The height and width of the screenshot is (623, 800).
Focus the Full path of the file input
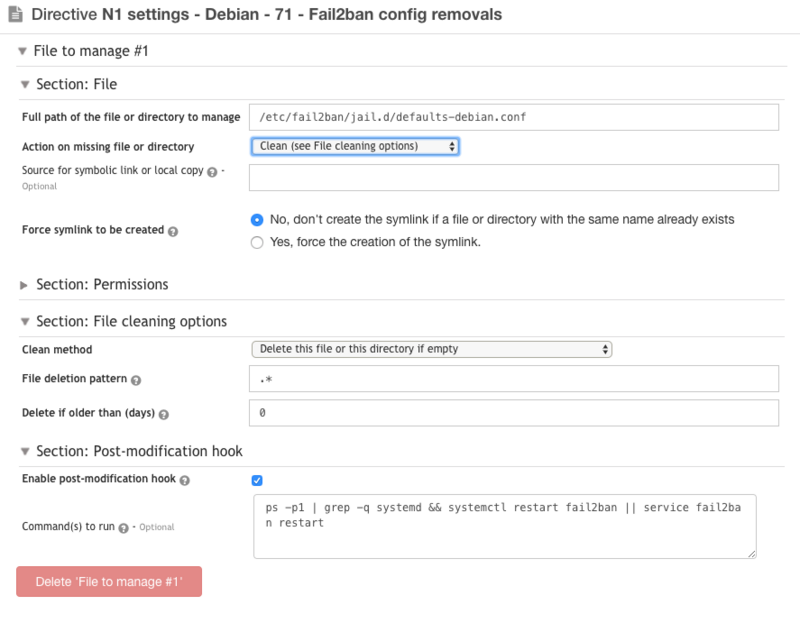514,117
